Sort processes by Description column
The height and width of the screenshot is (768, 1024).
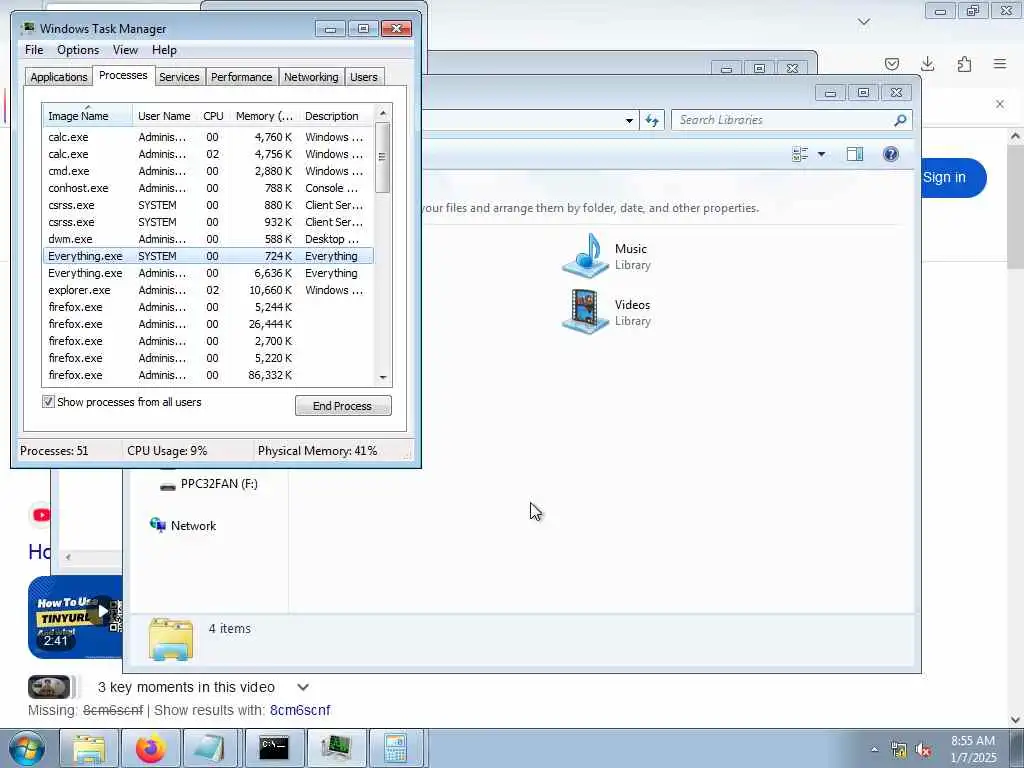[x=337, y=116]
